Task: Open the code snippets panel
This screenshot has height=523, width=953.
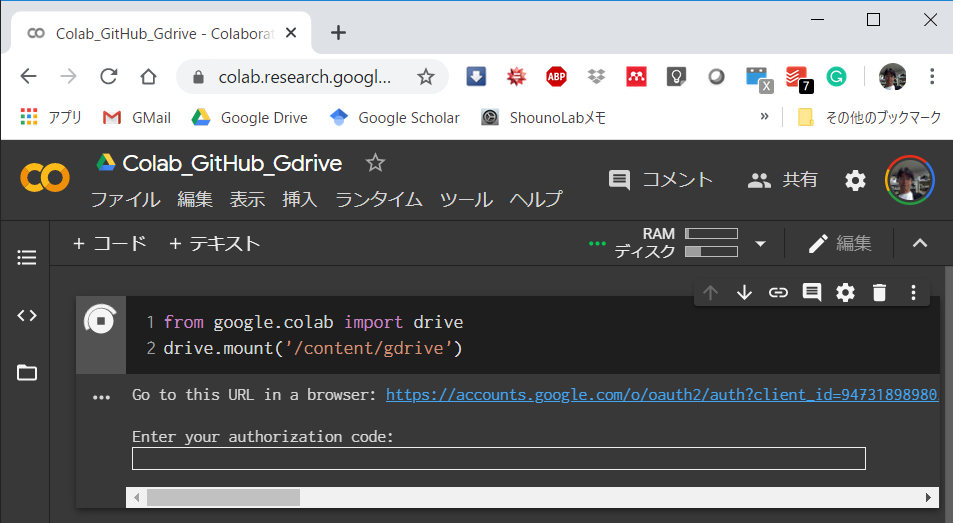Action: tap(26, 315)
